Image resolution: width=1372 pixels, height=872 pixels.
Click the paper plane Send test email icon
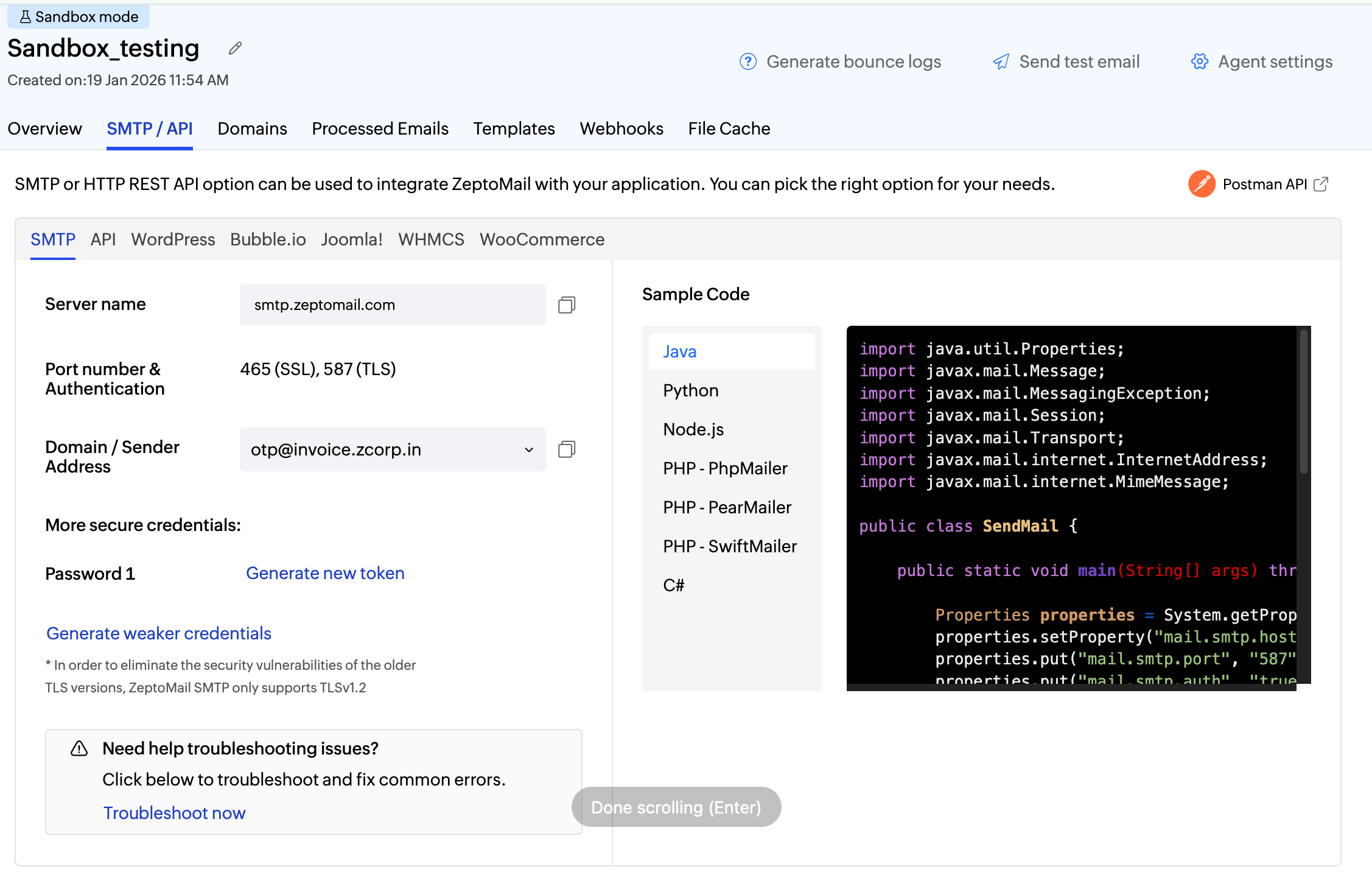click(x=1001, y=62)
